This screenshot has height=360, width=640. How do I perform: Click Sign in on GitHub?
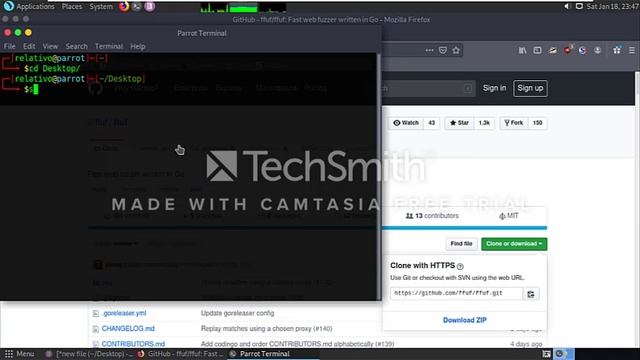[494, 88]
